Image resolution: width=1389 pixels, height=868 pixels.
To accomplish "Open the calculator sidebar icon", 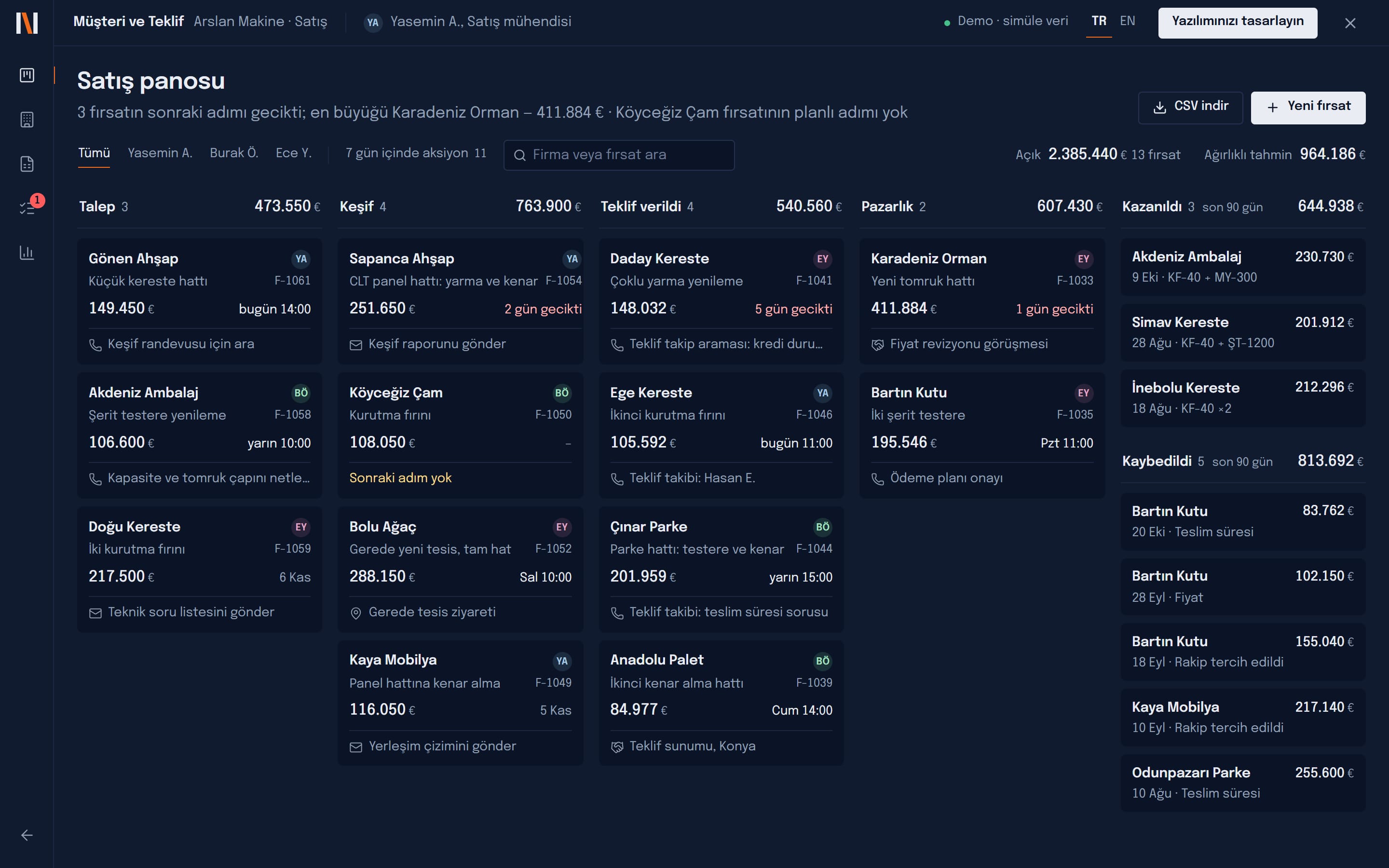I will click(27, 120).
